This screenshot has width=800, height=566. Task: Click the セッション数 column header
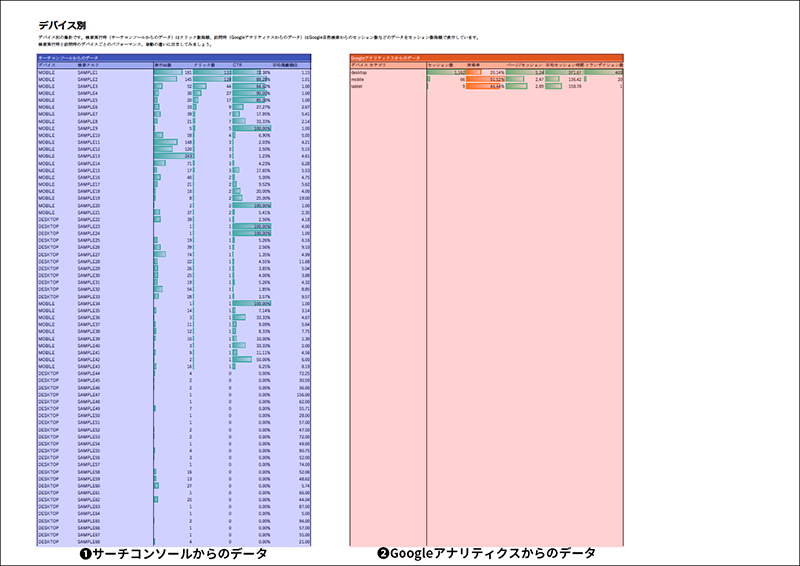(x=440, y=65)
